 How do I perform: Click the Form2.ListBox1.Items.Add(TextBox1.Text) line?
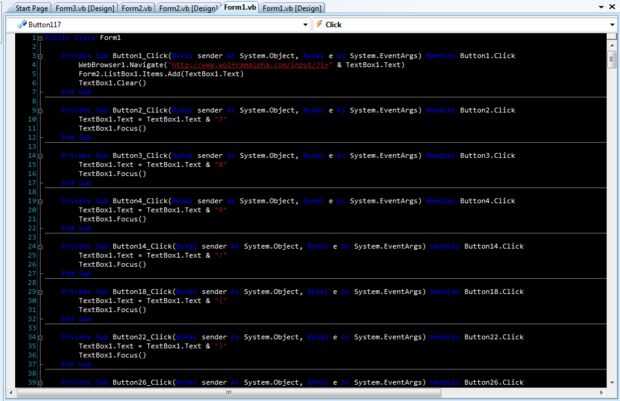coord(161,74)
